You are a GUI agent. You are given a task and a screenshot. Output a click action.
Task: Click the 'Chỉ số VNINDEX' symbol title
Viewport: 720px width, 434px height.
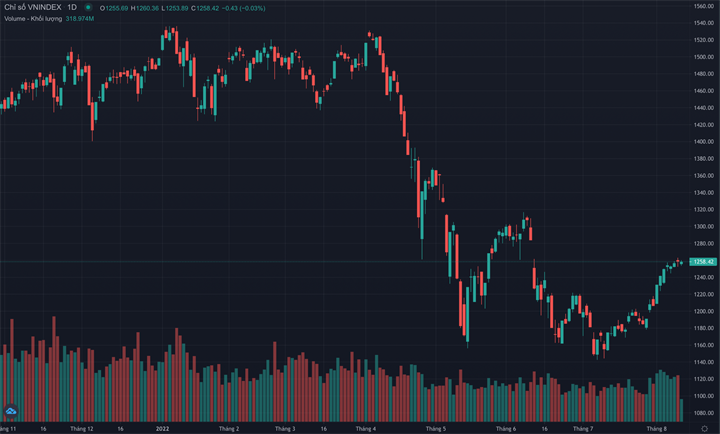[33, 7]
